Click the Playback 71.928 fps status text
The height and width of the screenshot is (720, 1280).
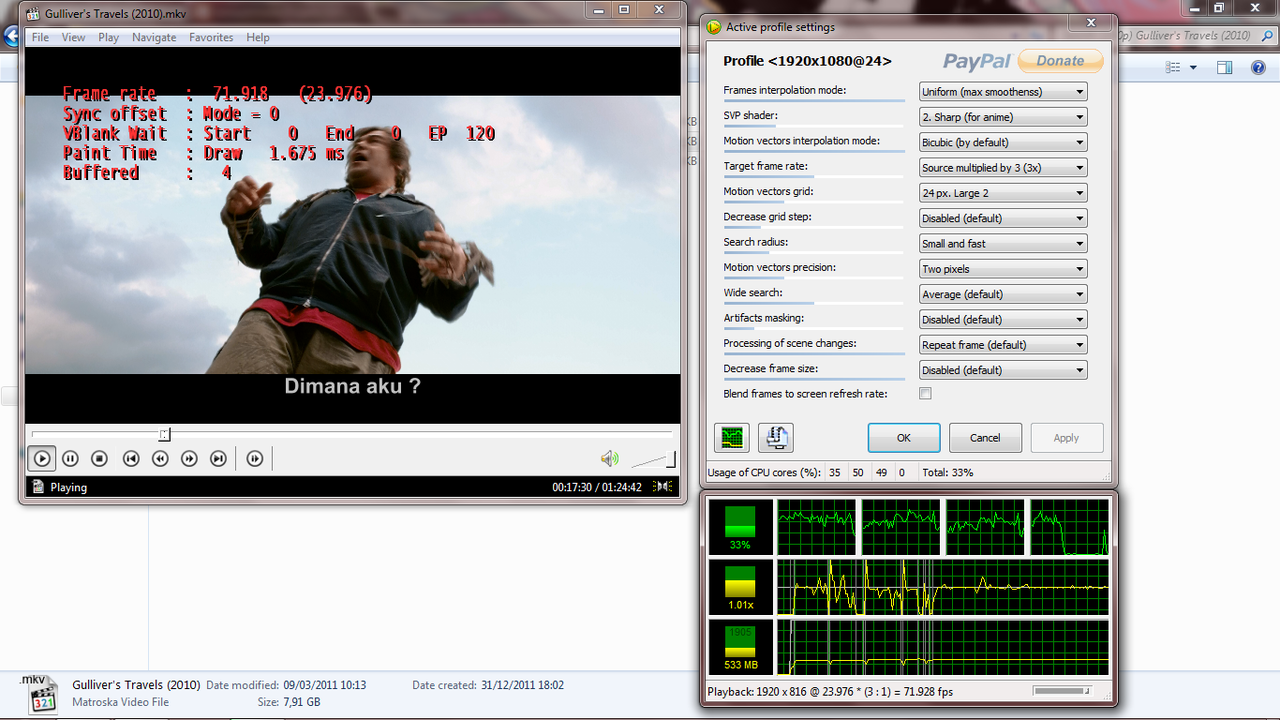click(x=829, y=692)
